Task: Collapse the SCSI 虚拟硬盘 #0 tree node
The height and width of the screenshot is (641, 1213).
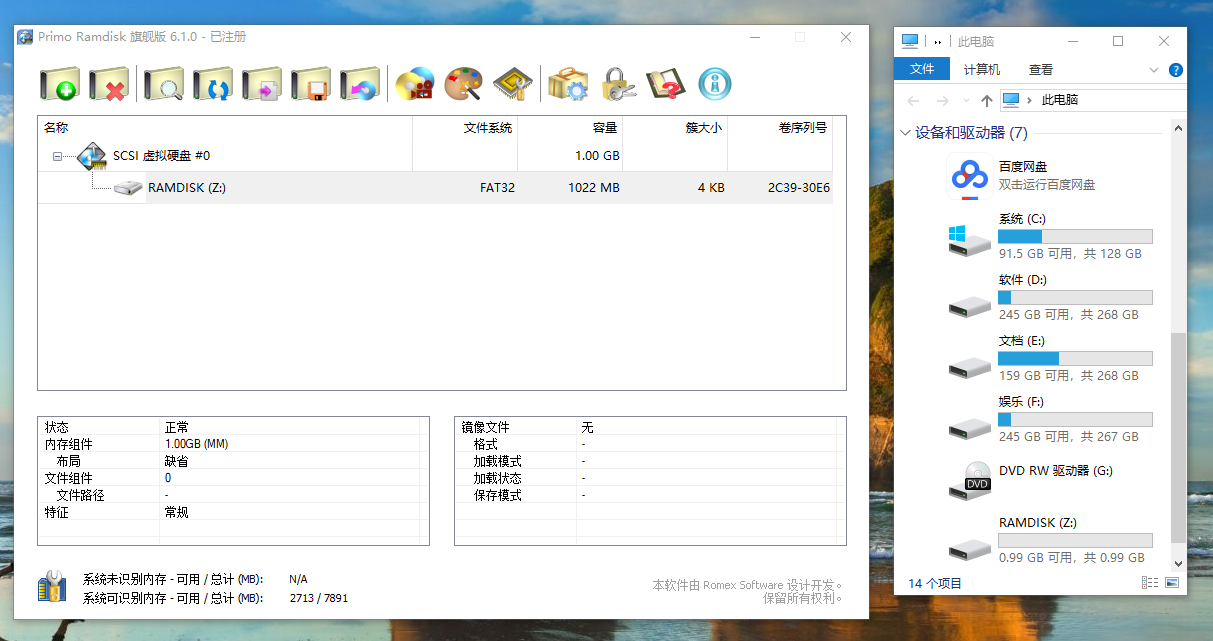Action: 57,156
